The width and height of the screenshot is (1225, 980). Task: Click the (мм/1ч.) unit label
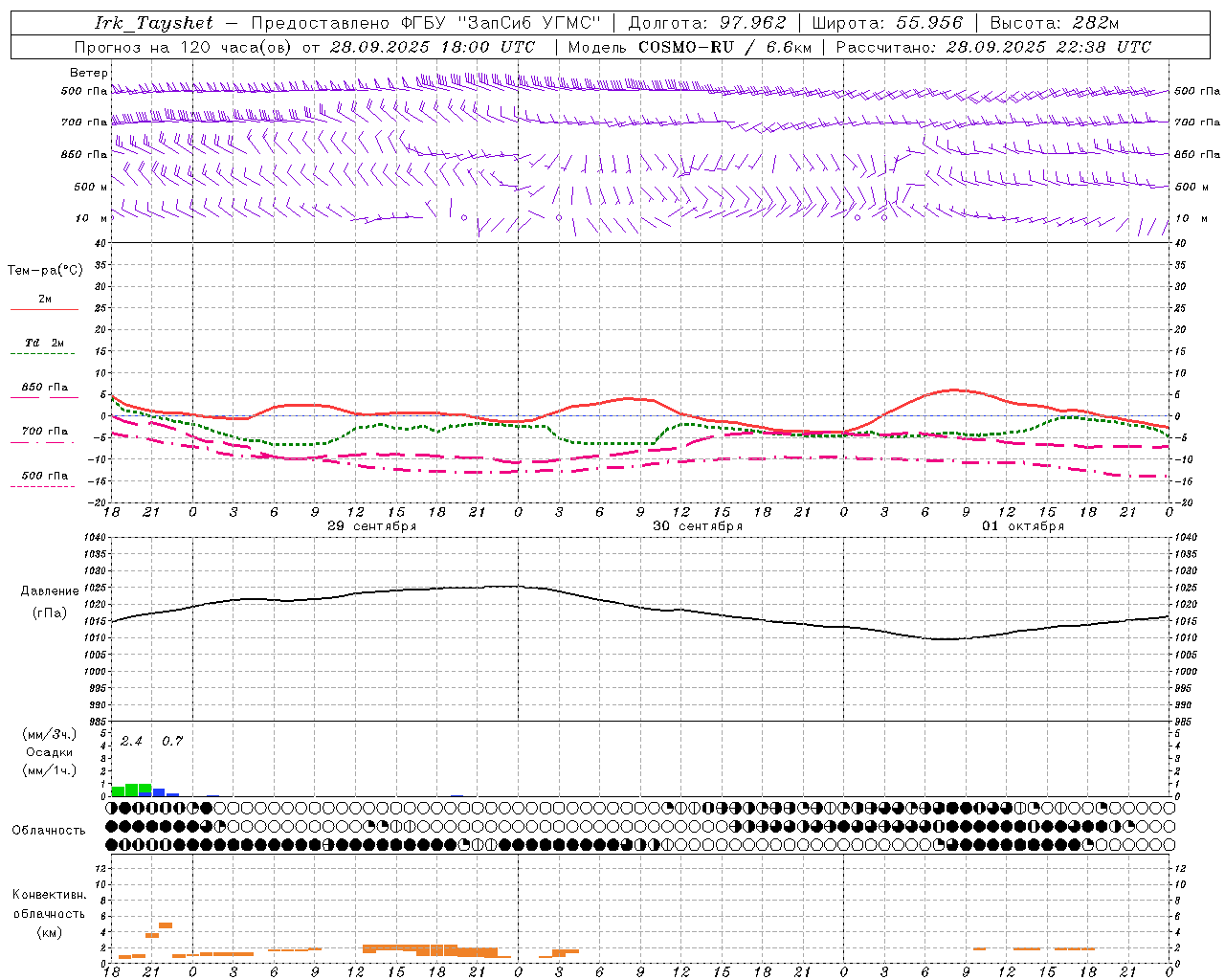click(x=49, y=770)
